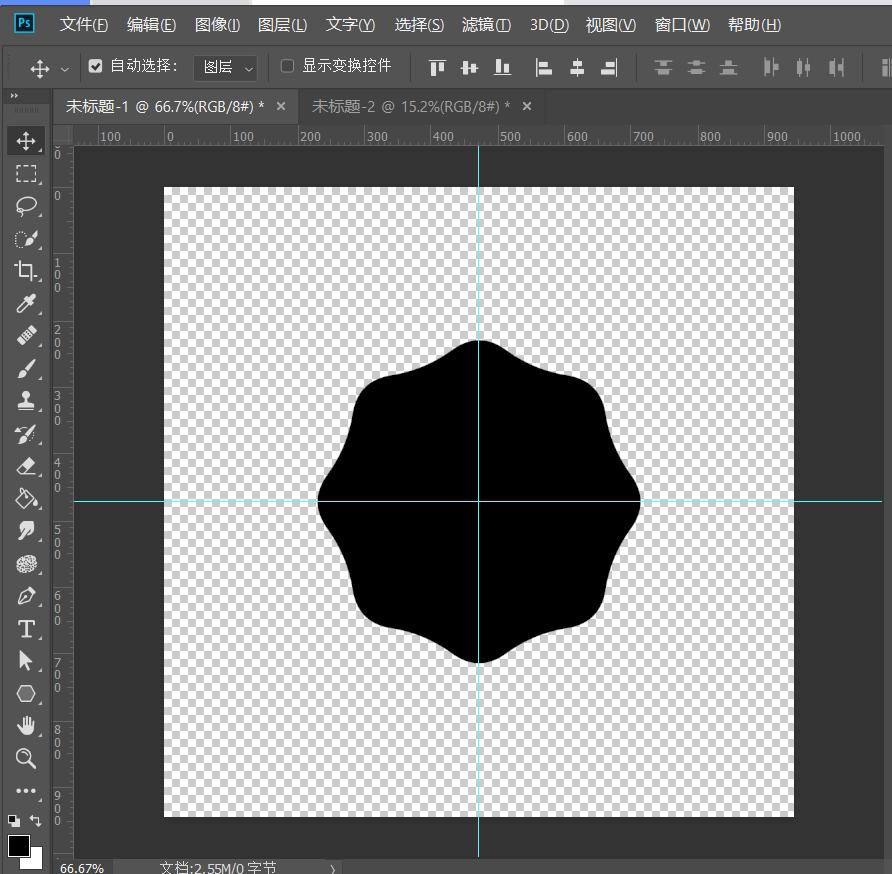Screen dimensions: 892x874
Task: Switch to the 未标题-2 document tab
Action: point(410,106)
